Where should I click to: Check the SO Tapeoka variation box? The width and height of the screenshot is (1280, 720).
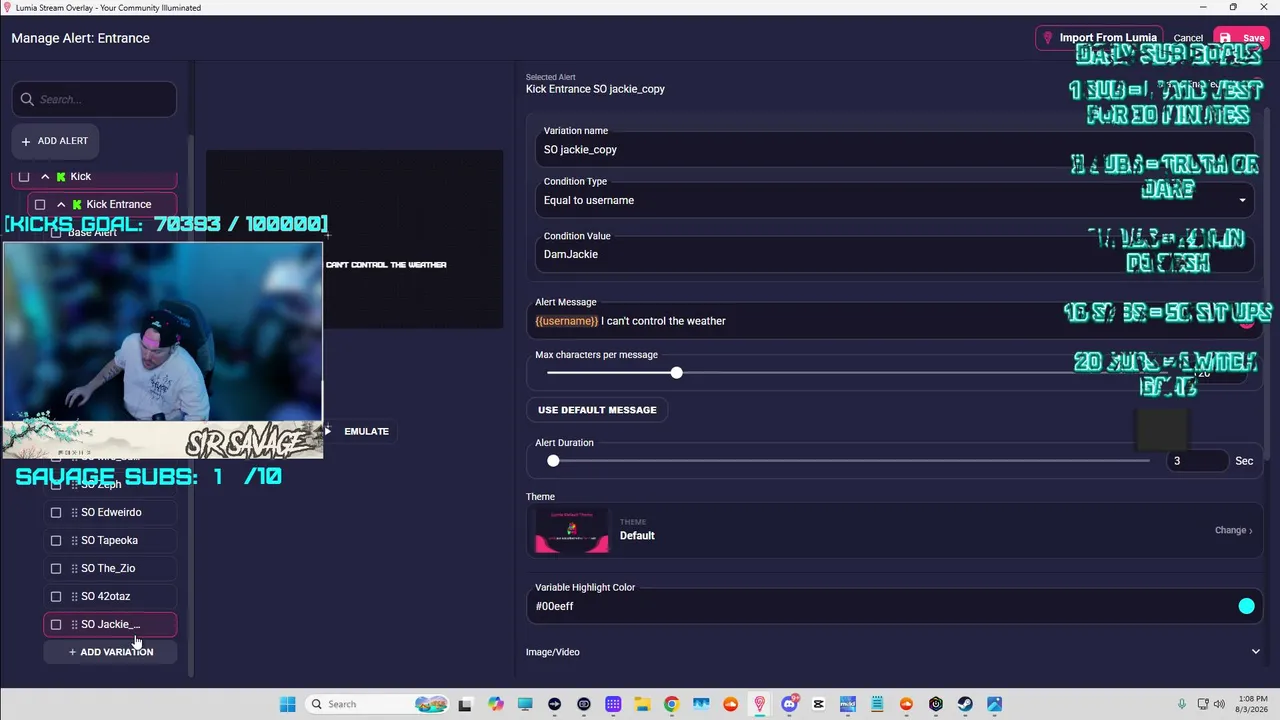56,540
